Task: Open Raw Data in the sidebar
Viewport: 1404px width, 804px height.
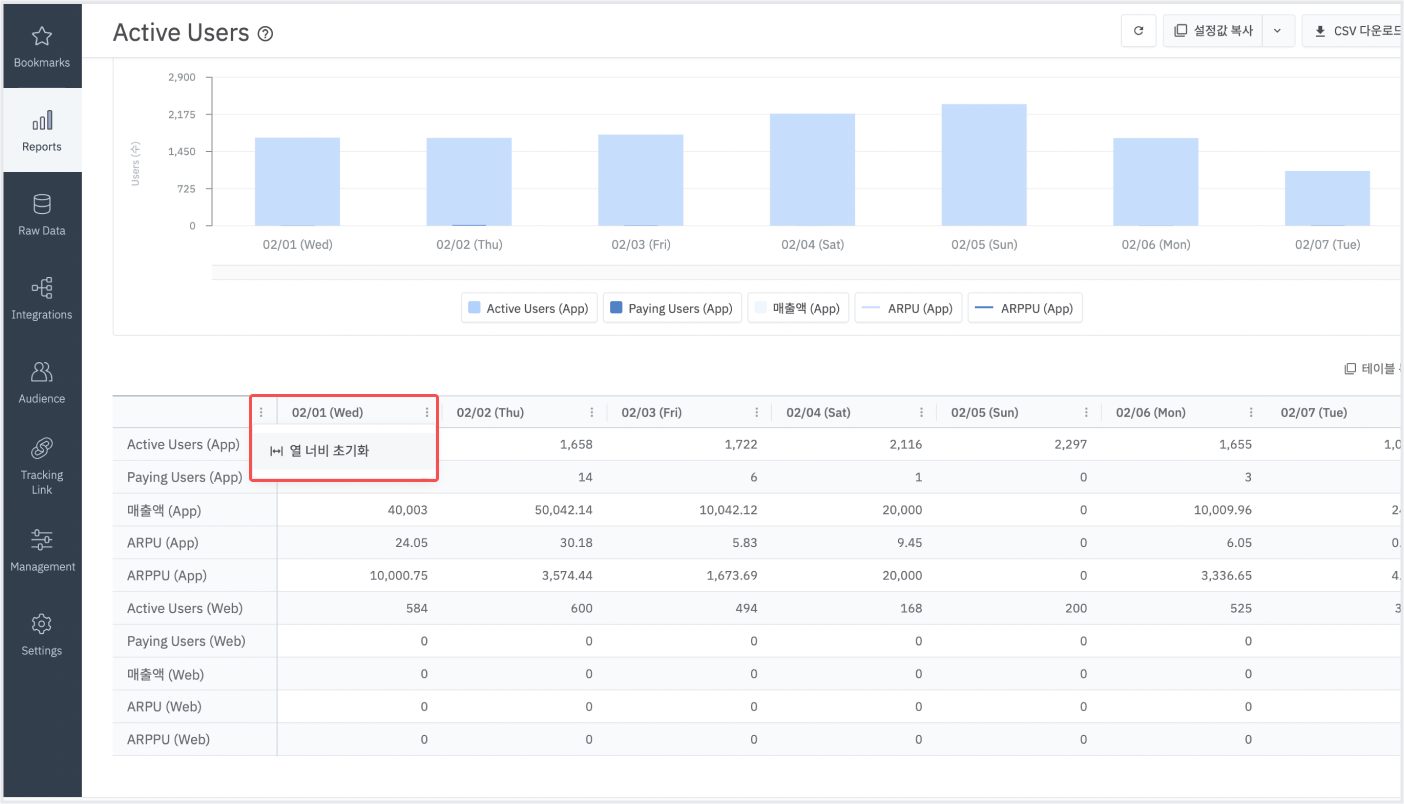Action: 42,215
